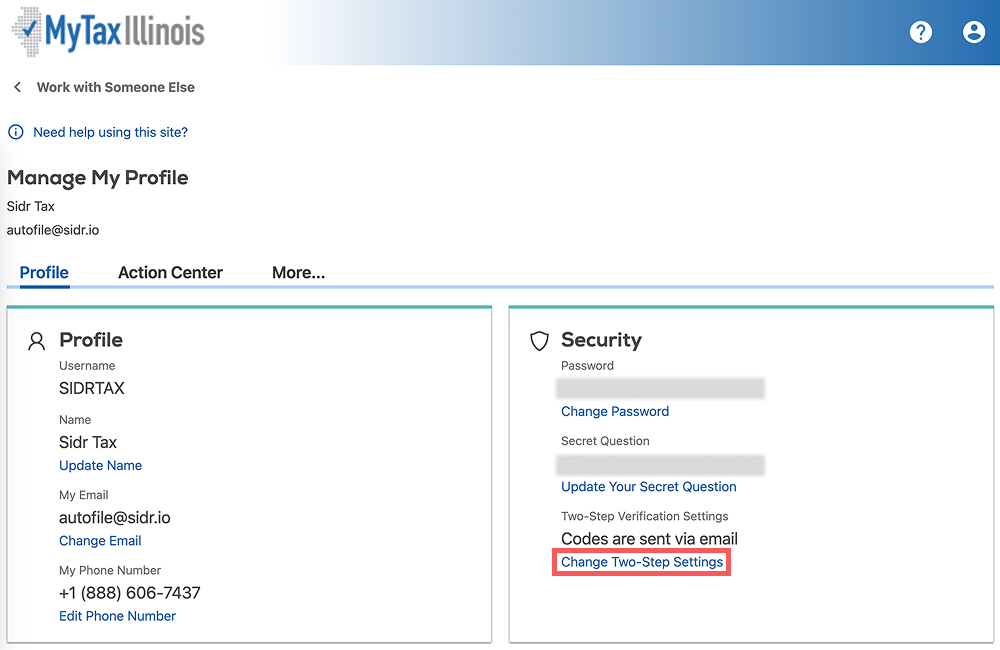1000x650 pixels.
Task: Switch to the Action Center tab
Action: tap(170, 272)
